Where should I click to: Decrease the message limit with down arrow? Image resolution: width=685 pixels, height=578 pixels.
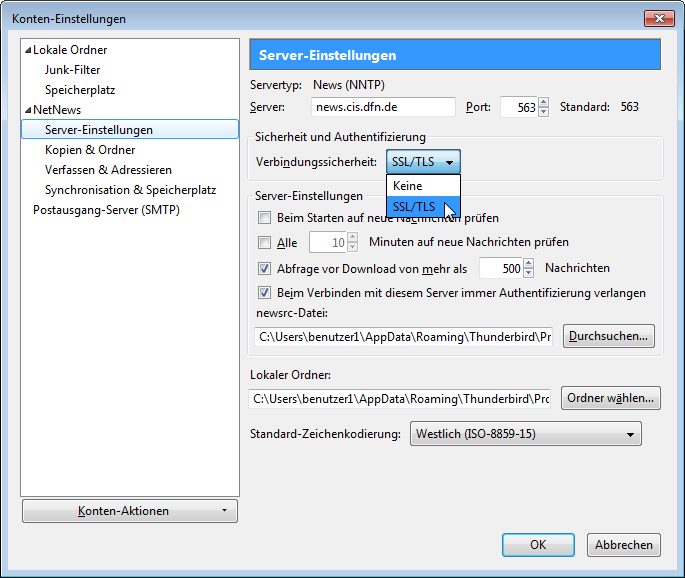pyautogui.click(x=530, y=273)
